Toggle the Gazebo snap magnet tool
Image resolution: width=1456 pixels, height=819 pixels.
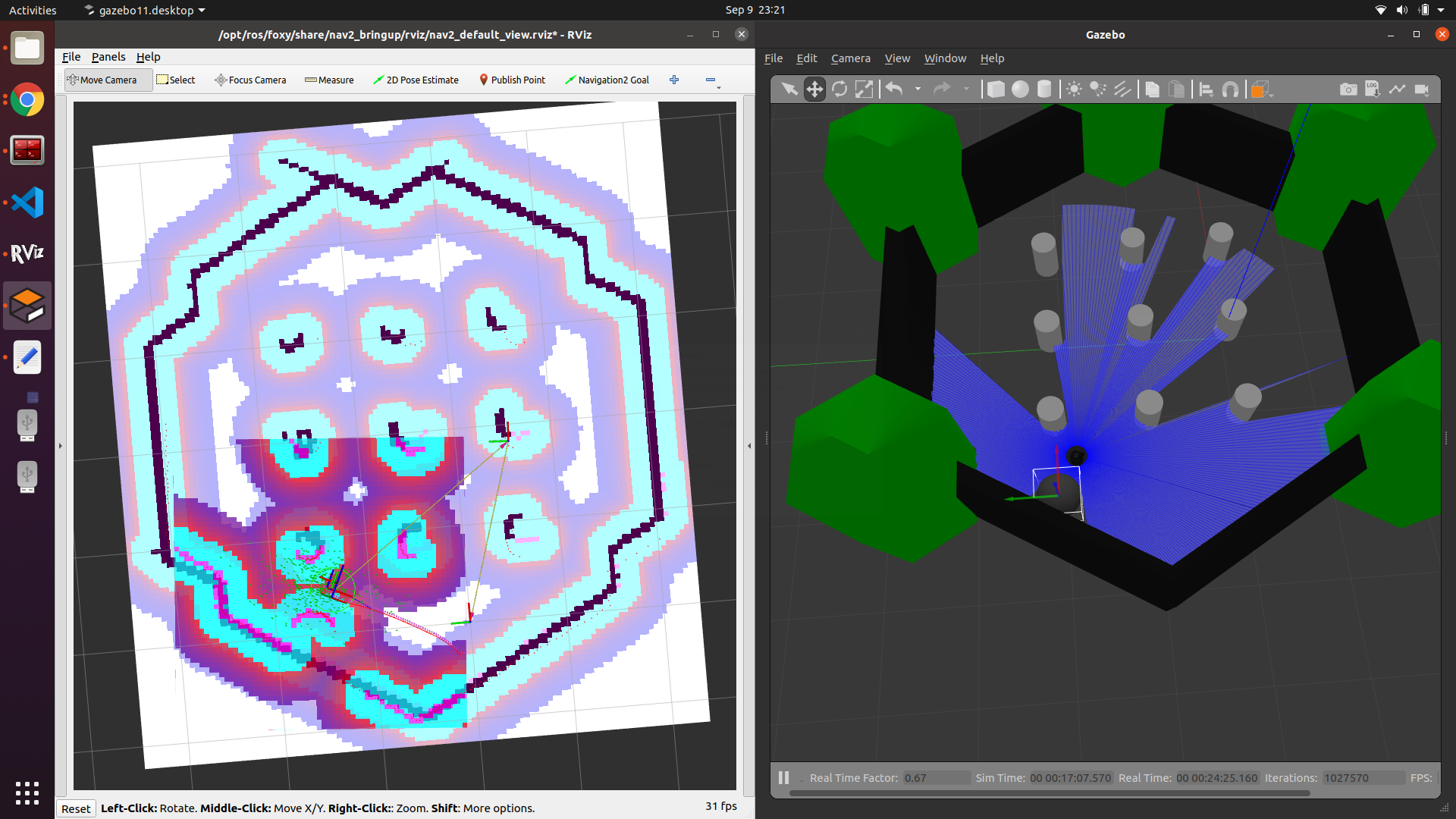point(1231,89)
